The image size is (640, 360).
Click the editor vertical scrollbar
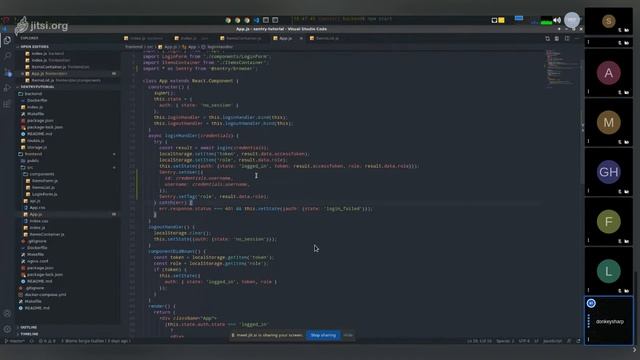pyautogui.click(x=582, y=122)
